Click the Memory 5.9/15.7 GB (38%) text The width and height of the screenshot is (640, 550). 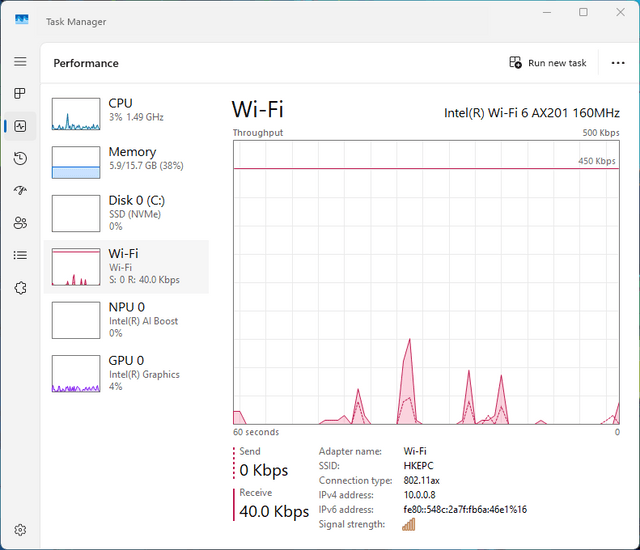(146, 166)
